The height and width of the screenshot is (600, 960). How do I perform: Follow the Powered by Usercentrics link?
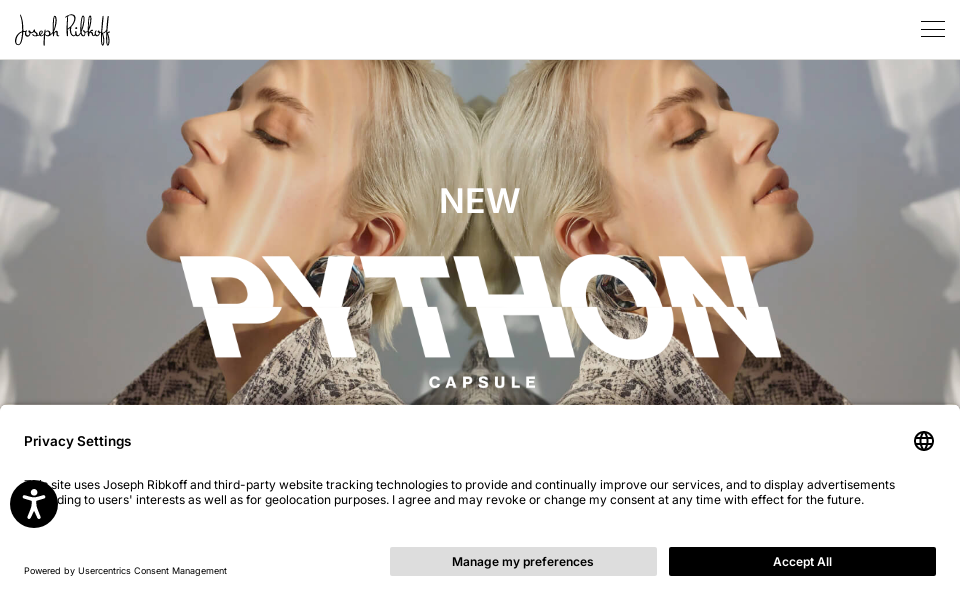[x=126, y=571]
